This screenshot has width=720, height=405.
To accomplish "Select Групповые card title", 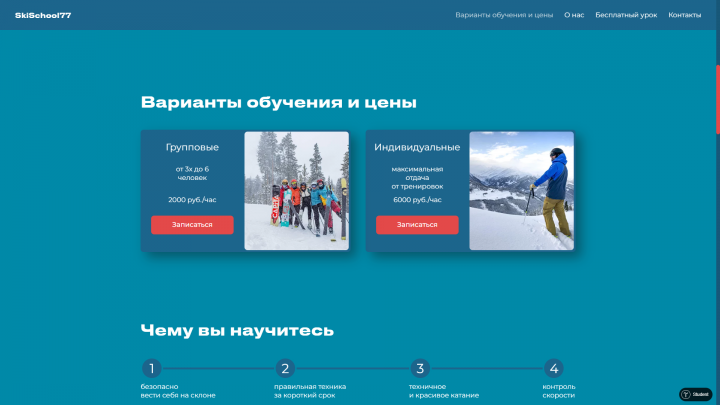I will point(192,147).
